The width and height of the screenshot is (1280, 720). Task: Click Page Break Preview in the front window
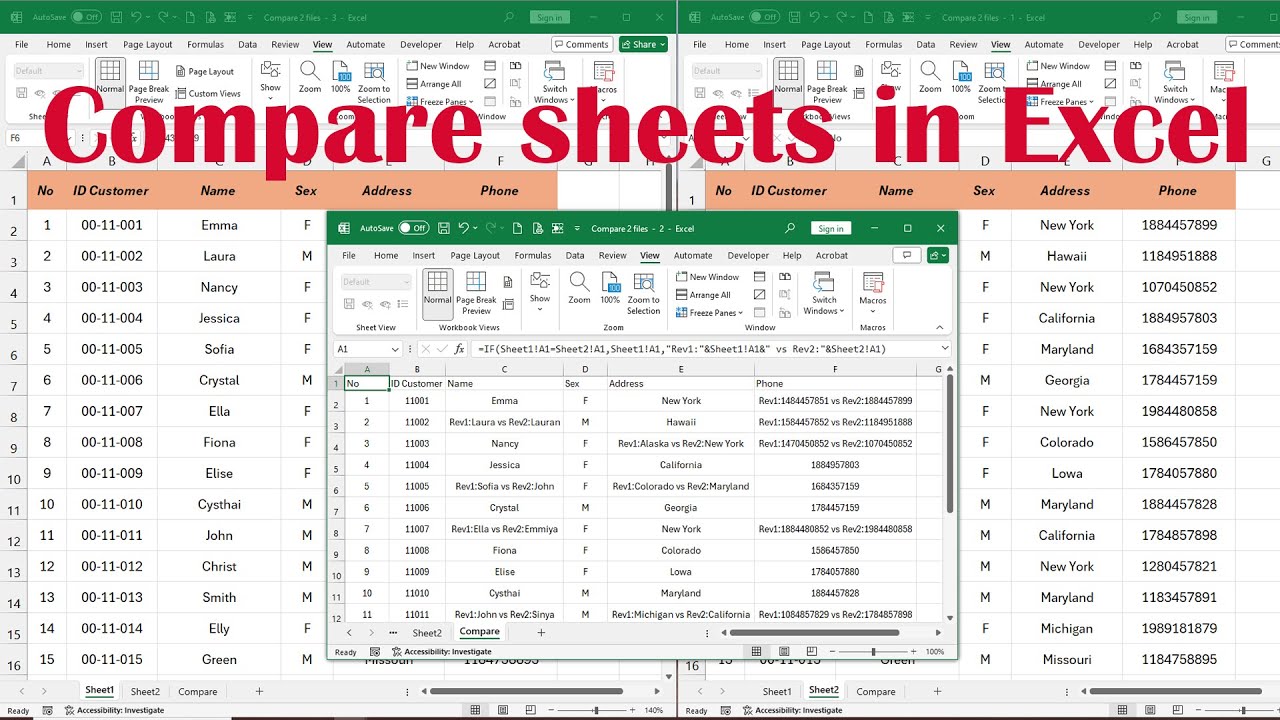(476, 292)
